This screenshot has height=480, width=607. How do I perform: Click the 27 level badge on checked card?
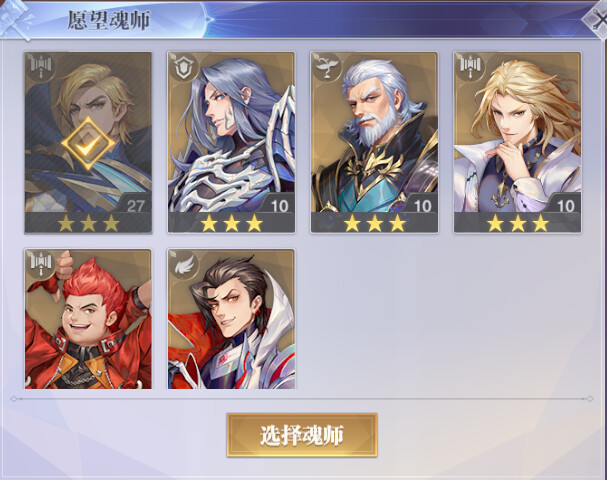[135, 206]
